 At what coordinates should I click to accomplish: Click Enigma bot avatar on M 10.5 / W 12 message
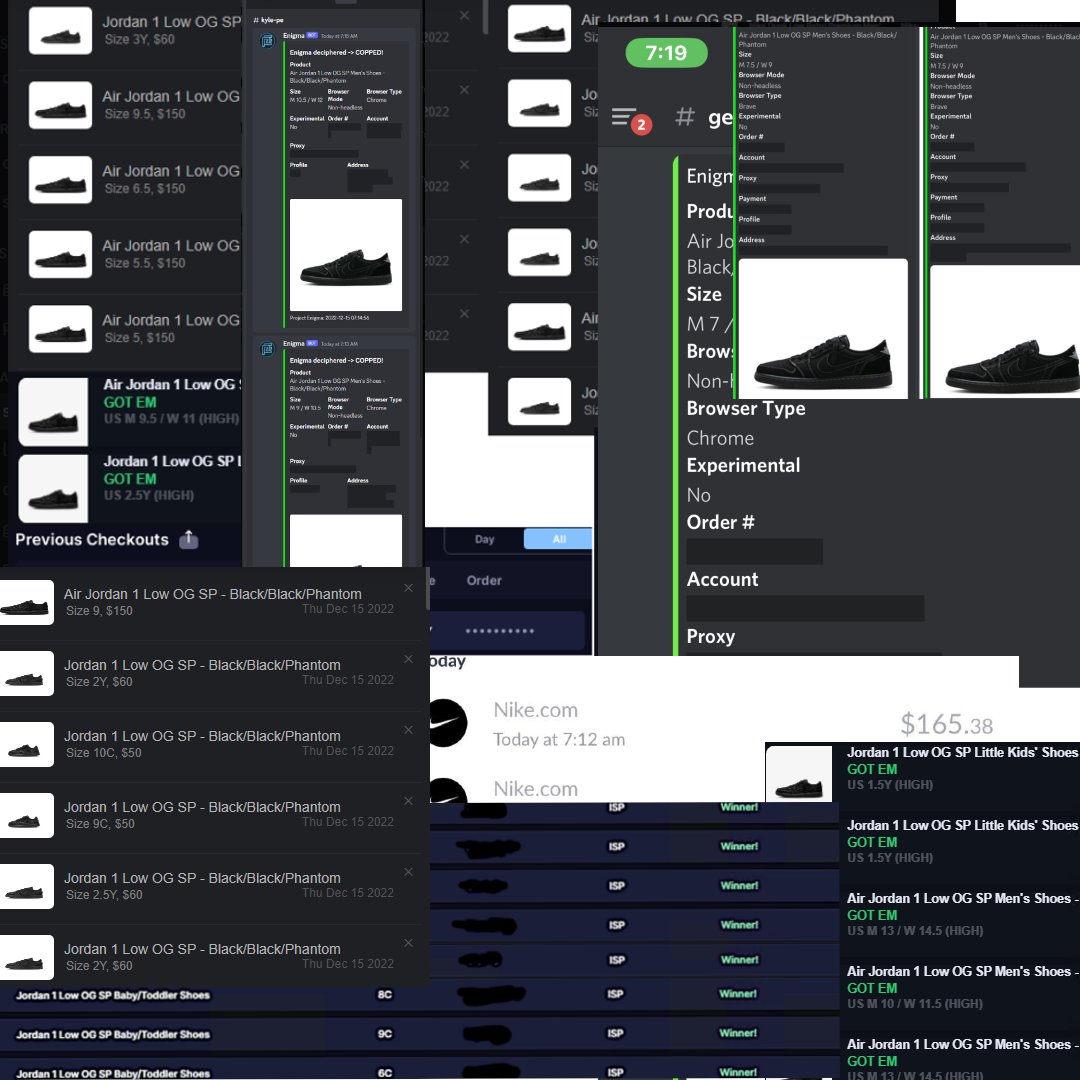[x=267, y=41]
